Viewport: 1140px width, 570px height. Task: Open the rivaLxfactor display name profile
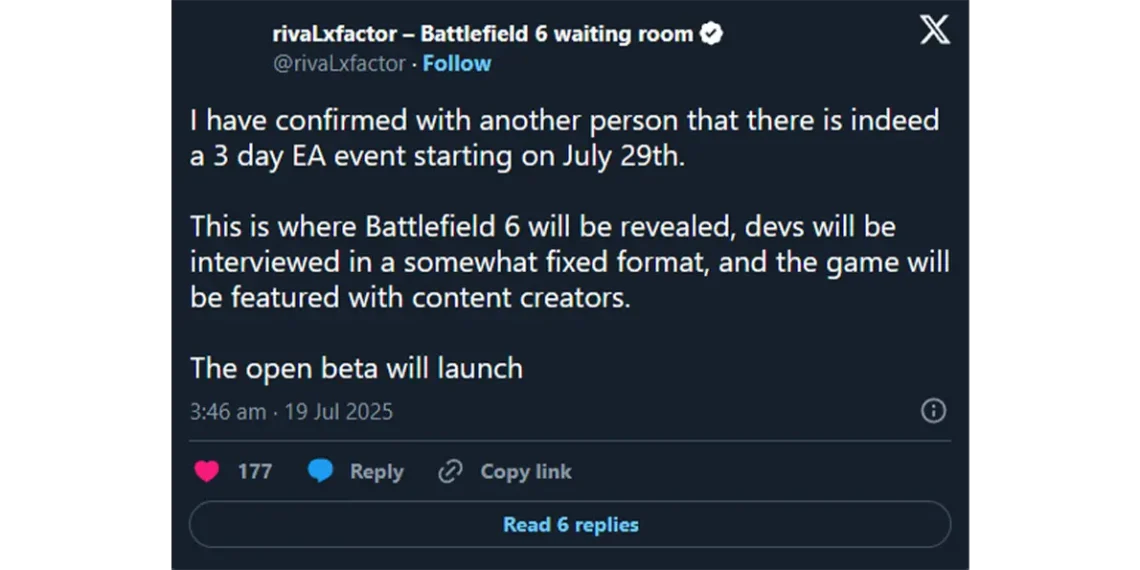point(483,33)
